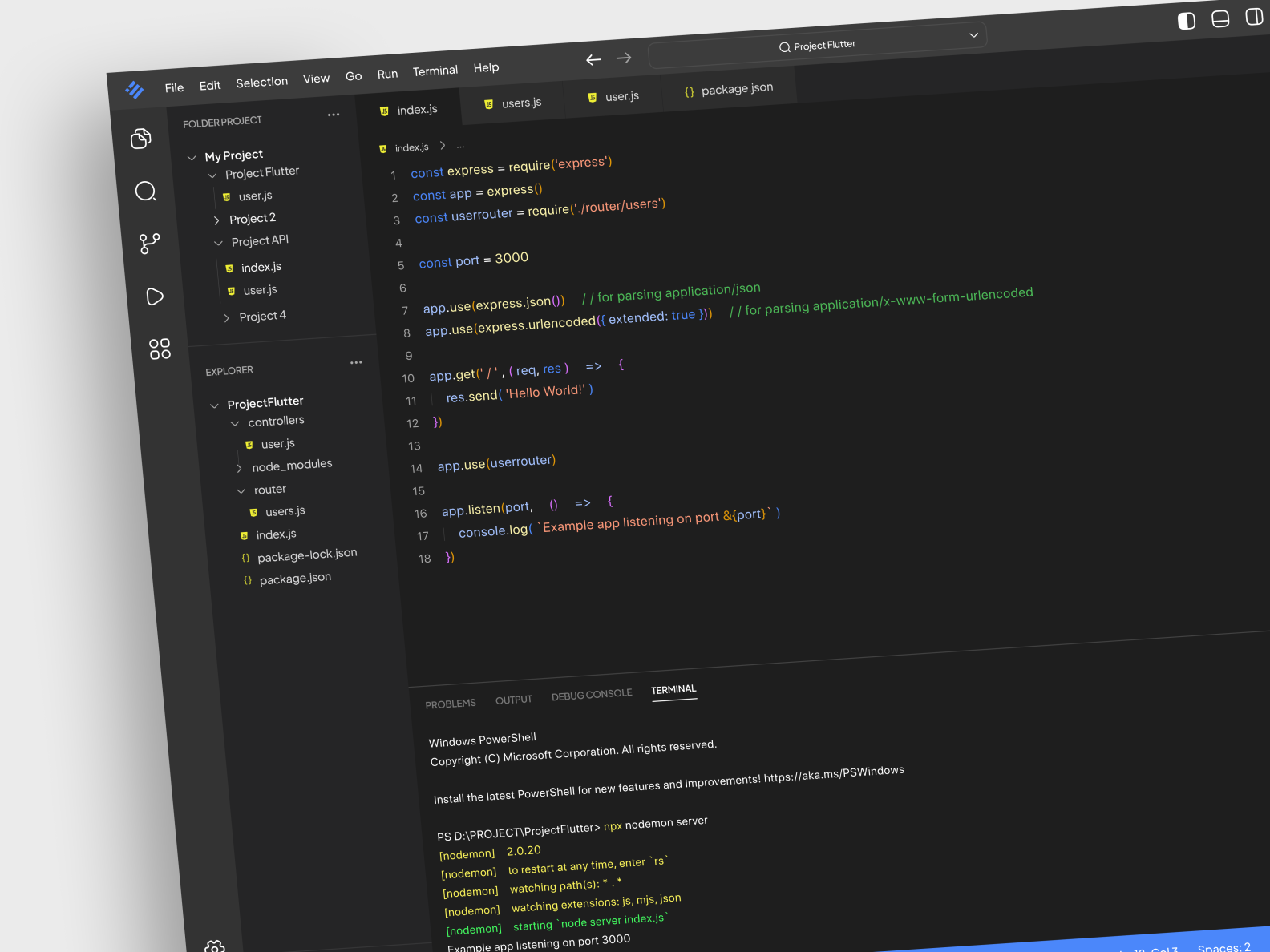
Task: Click the back navigation arrow
Action: [x=593, y=60]
